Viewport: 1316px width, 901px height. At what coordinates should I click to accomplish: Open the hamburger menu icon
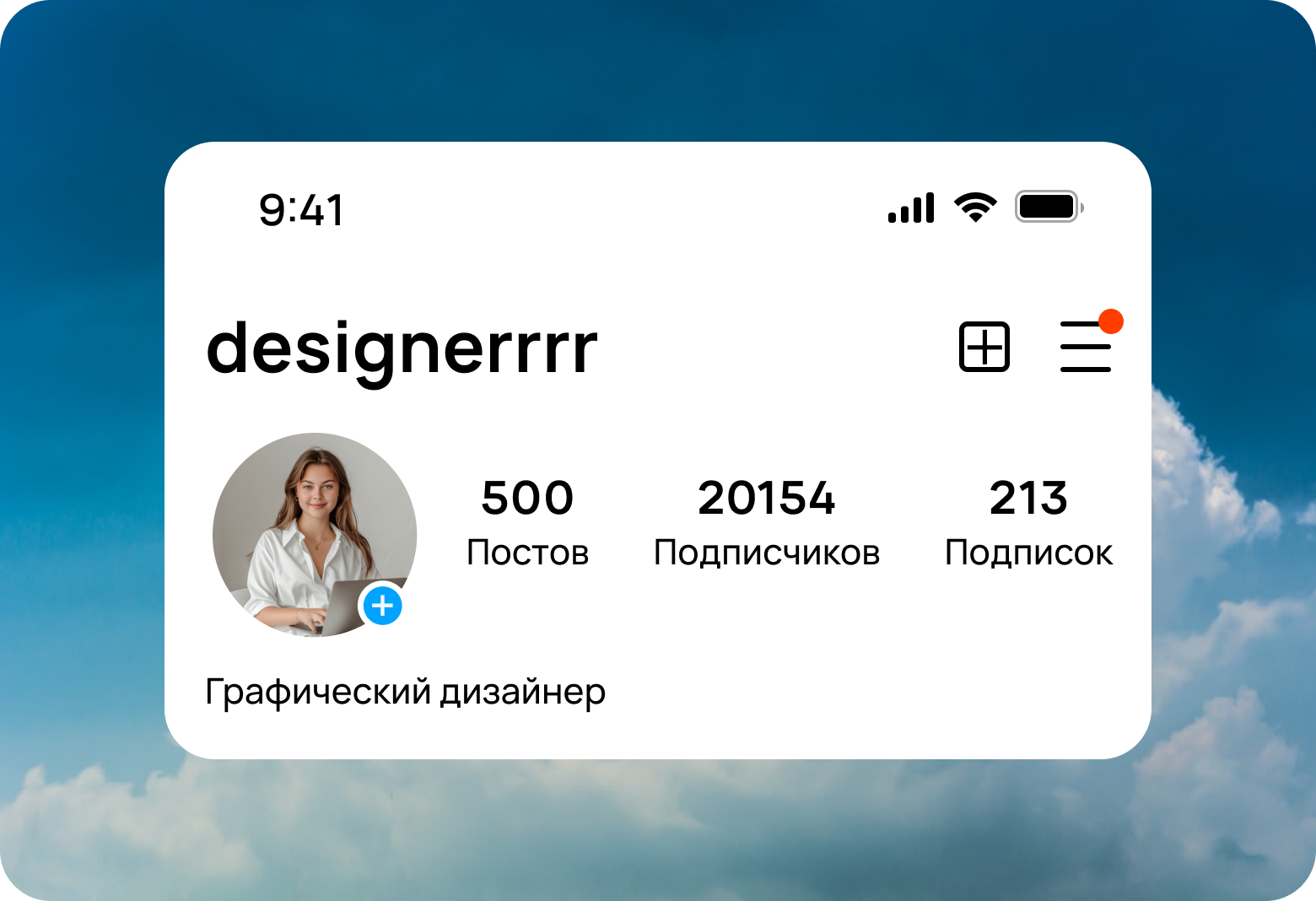(x=1086, y=346)
